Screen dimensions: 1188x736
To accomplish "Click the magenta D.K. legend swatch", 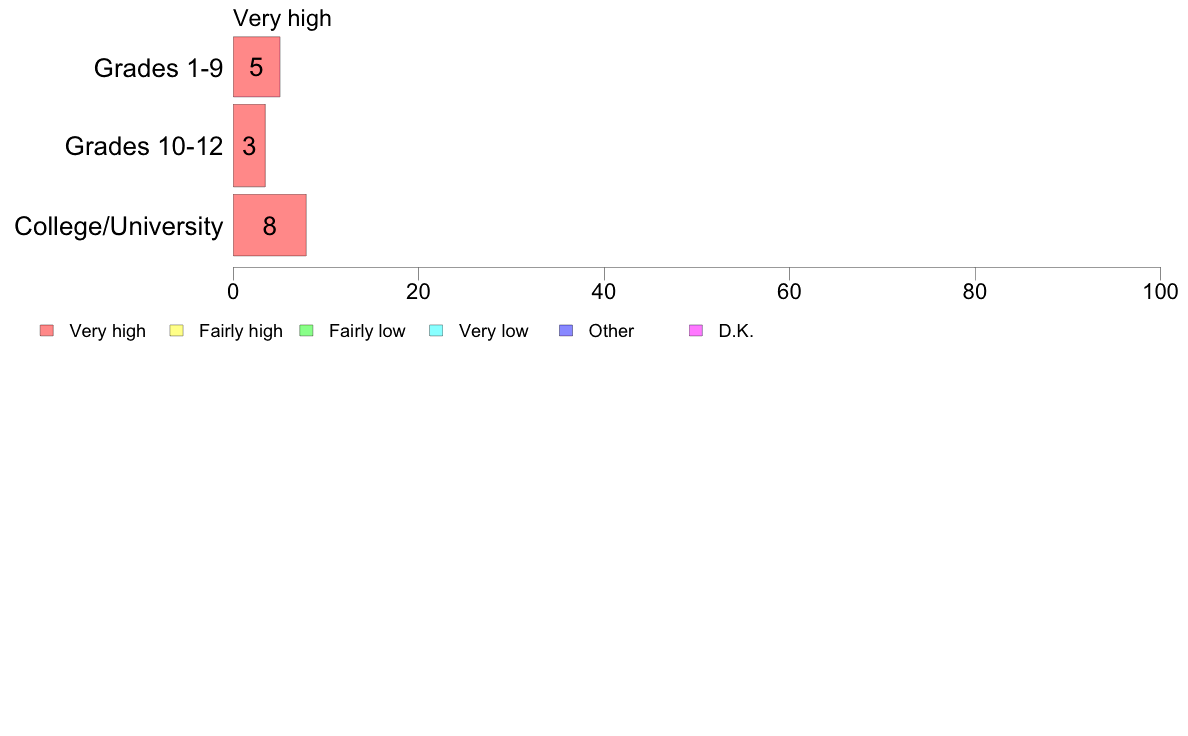I will (696, 330).
